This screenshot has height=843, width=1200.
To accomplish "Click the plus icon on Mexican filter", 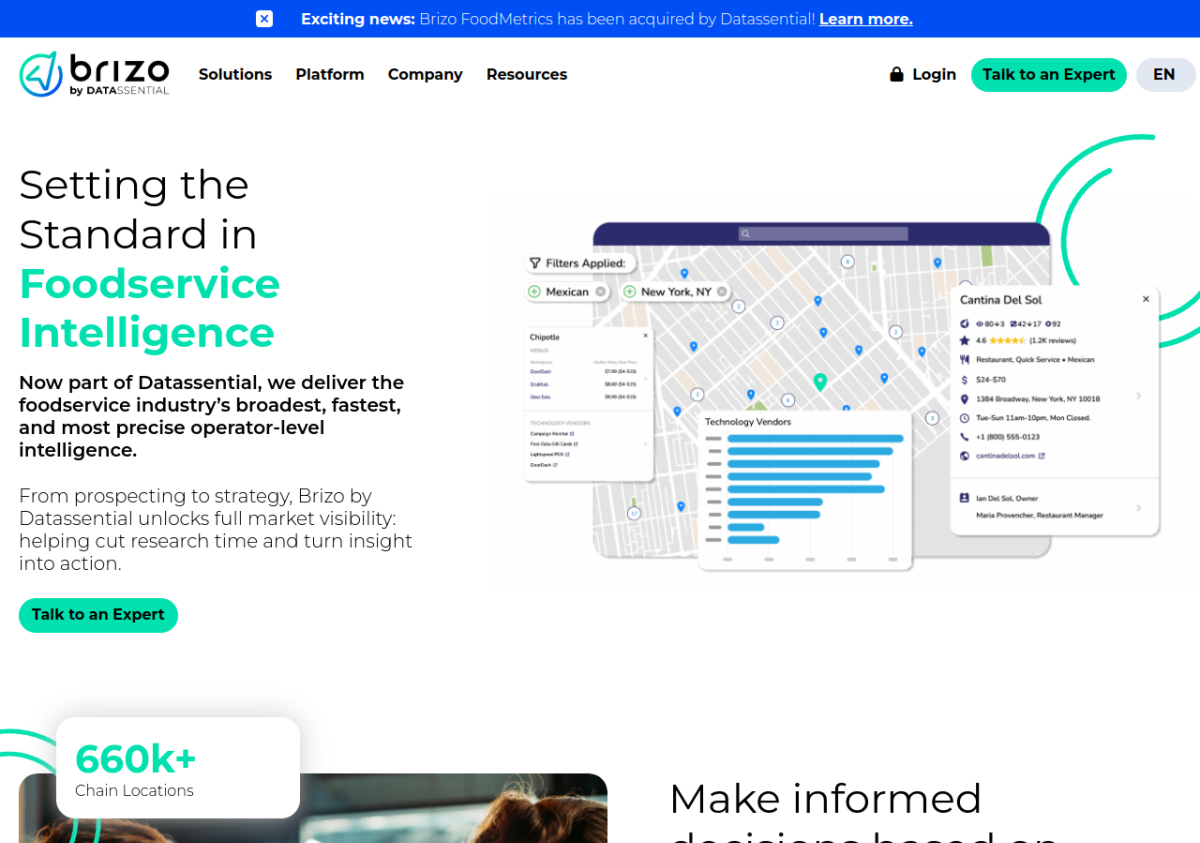I will 534,292.
